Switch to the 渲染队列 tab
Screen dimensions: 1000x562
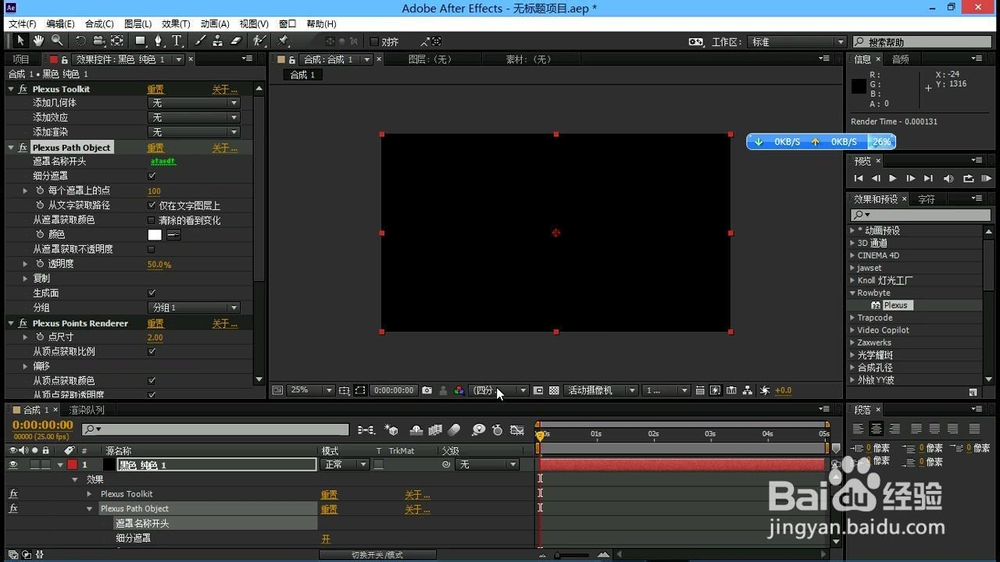coord(87,410)
